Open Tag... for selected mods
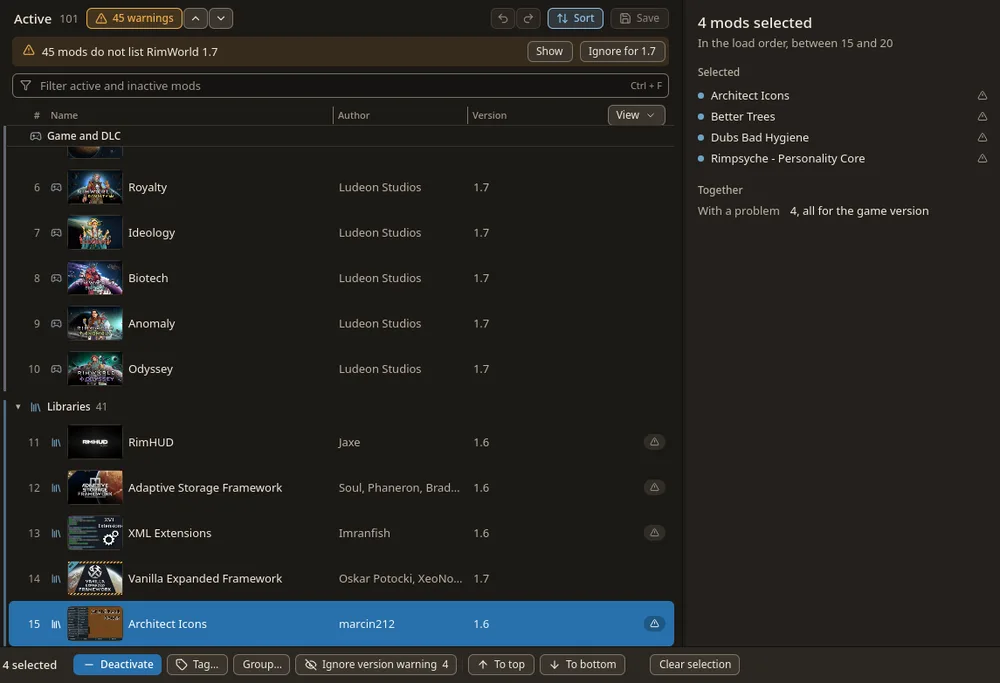The width and height of the screenshot is (1000, 683). (197, 665)
